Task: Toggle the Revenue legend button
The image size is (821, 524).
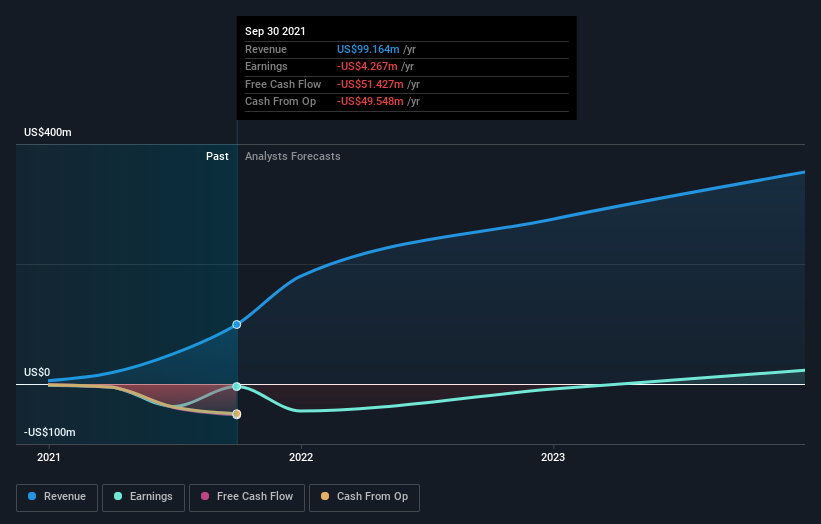Action: pos(57,497)
